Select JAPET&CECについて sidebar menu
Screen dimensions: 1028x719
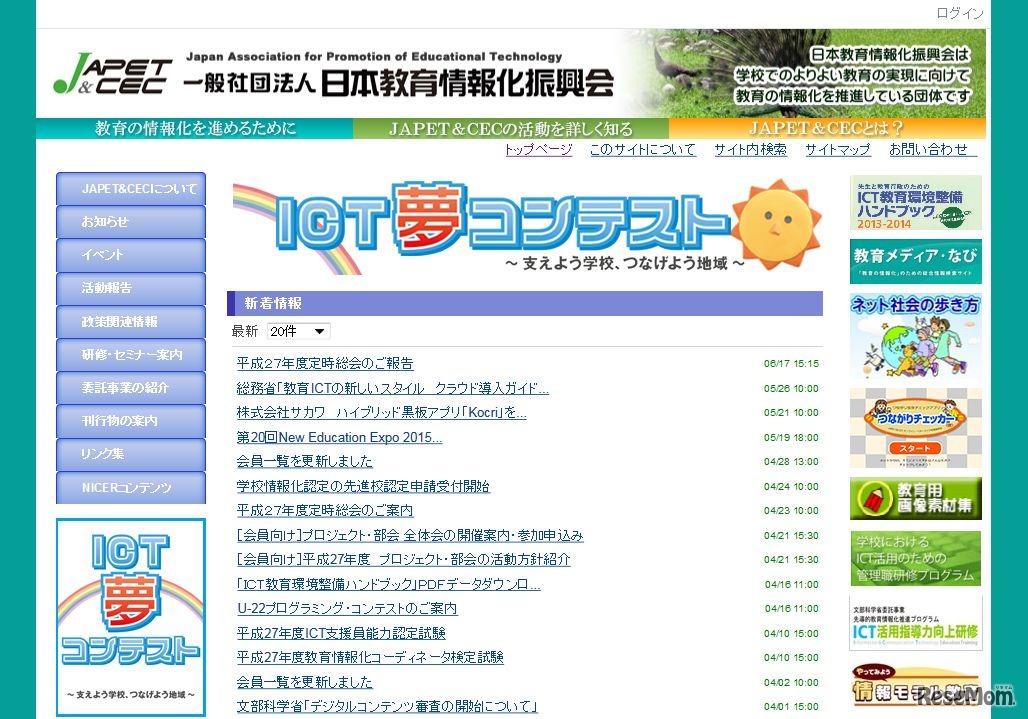click(x=131, y=189)
